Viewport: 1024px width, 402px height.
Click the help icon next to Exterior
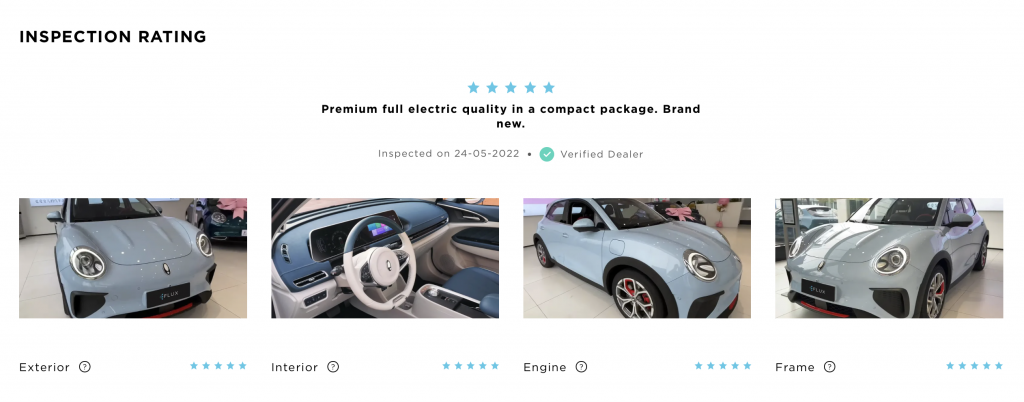click(84, 367)
